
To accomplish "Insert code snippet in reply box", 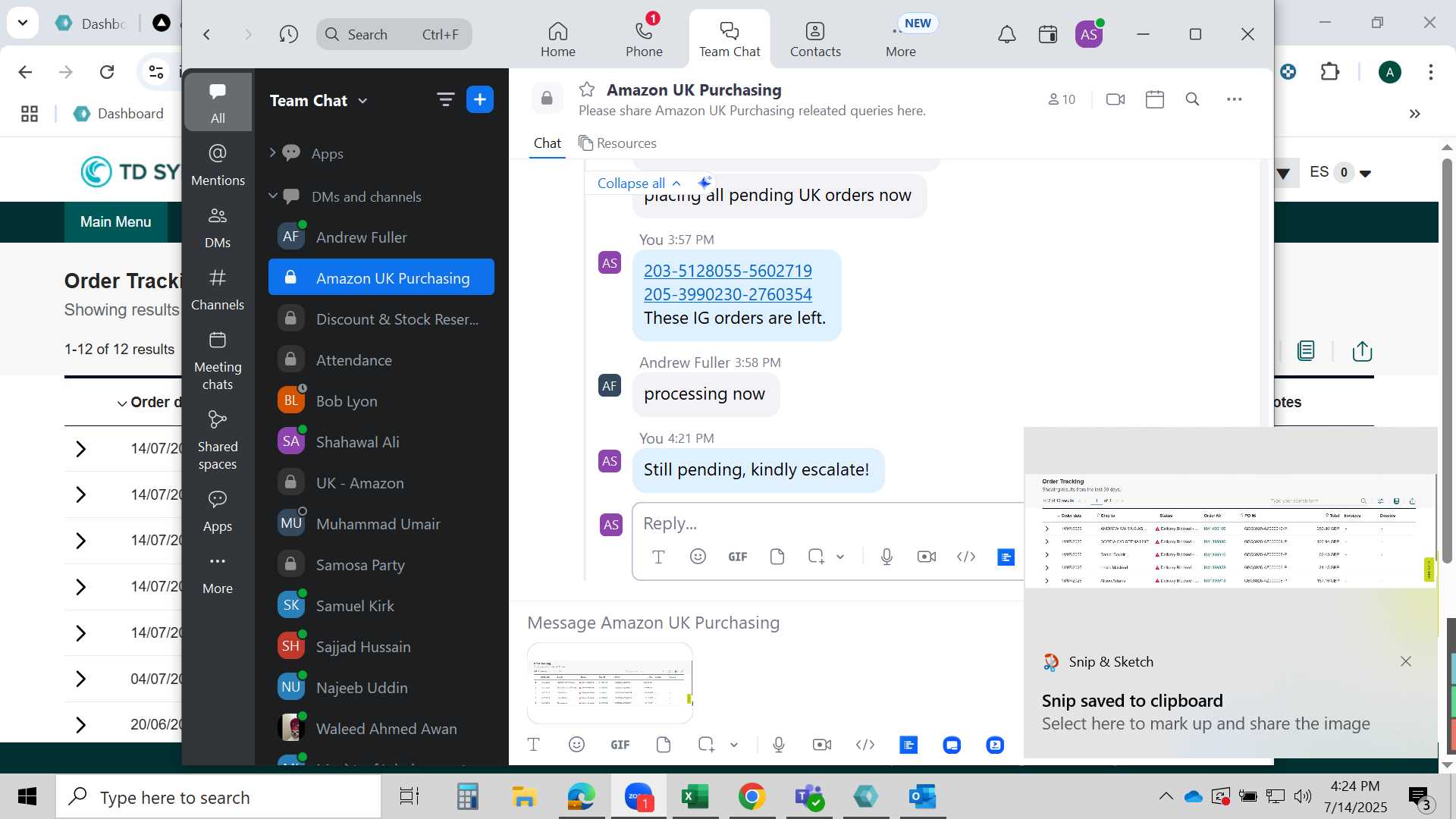I will (x=965, y=557).
